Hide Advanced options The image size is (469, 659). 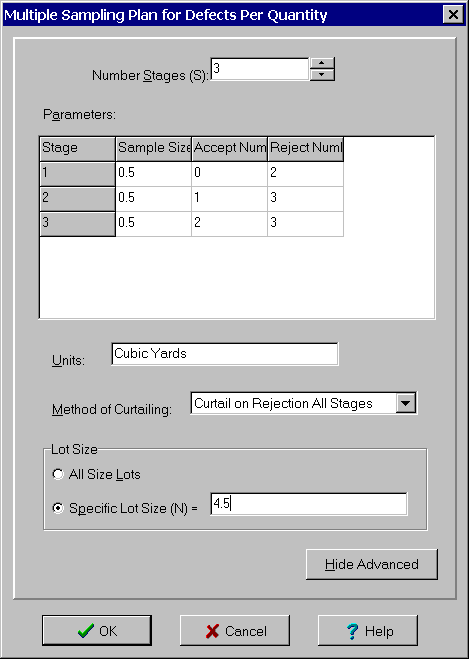(x=372, y=564)
